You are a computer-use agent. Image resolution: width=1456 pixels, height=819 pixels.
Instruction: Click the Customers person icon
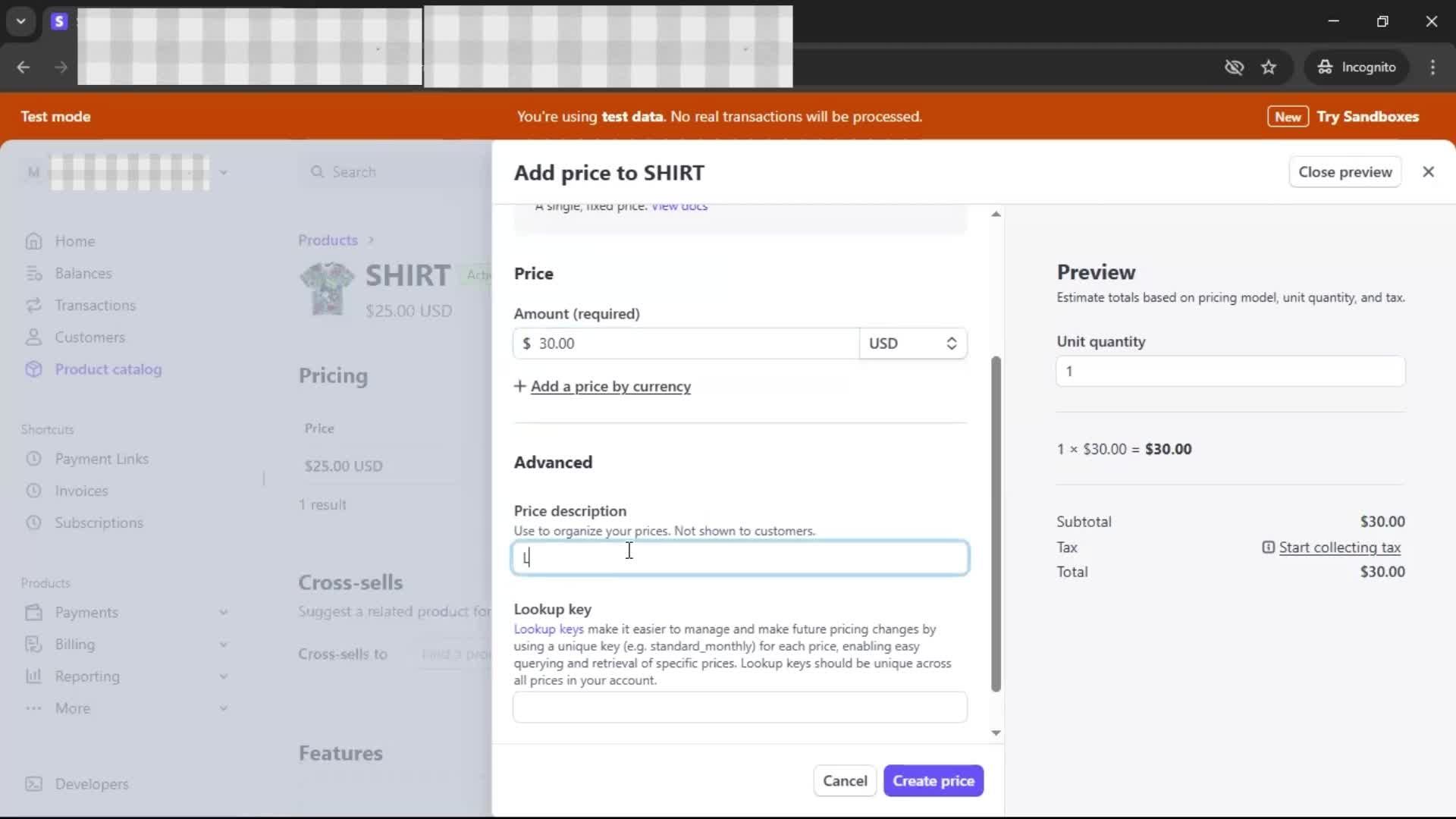tap(33, 337)
